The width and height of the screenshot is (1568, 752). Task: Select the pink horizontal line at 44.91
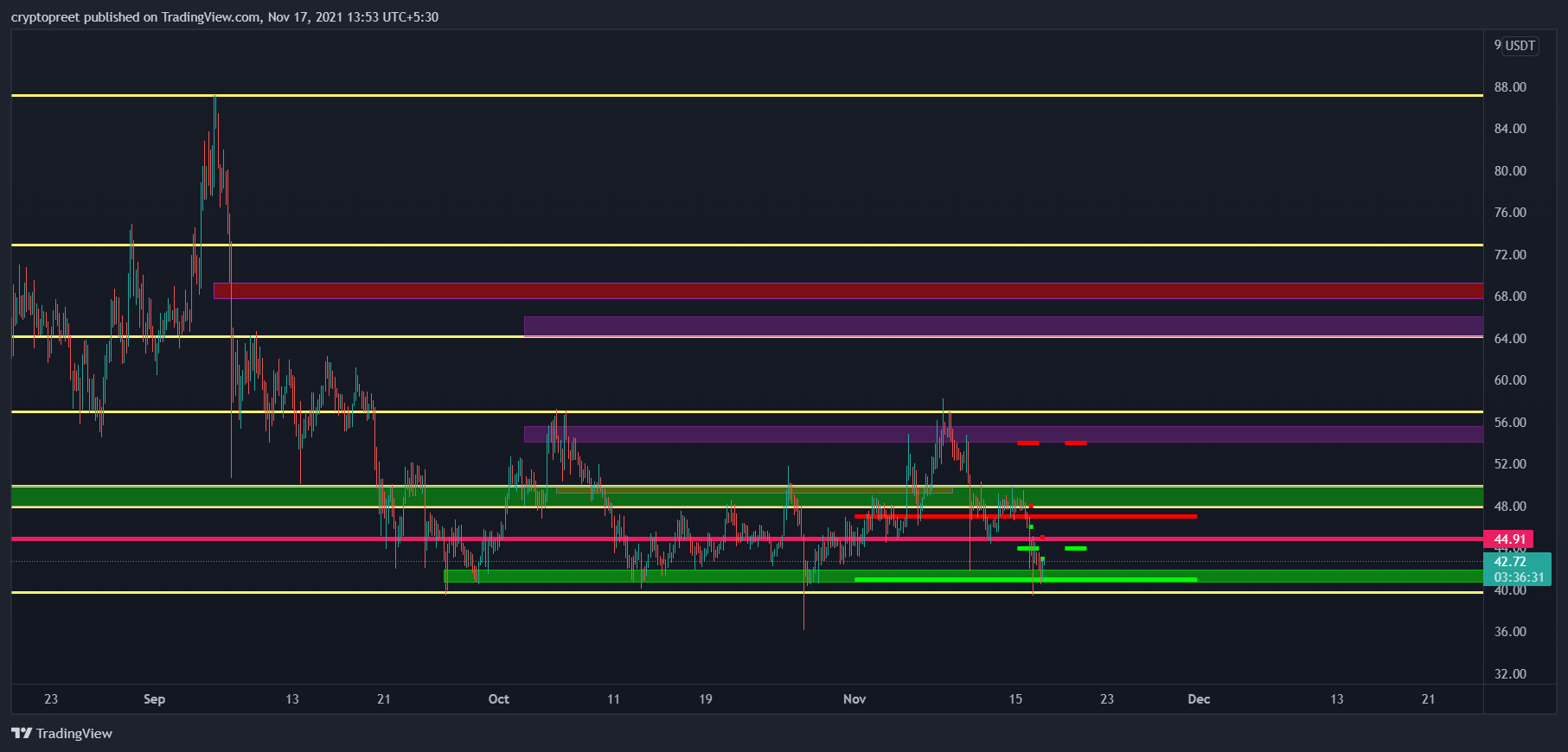point(747,539)
